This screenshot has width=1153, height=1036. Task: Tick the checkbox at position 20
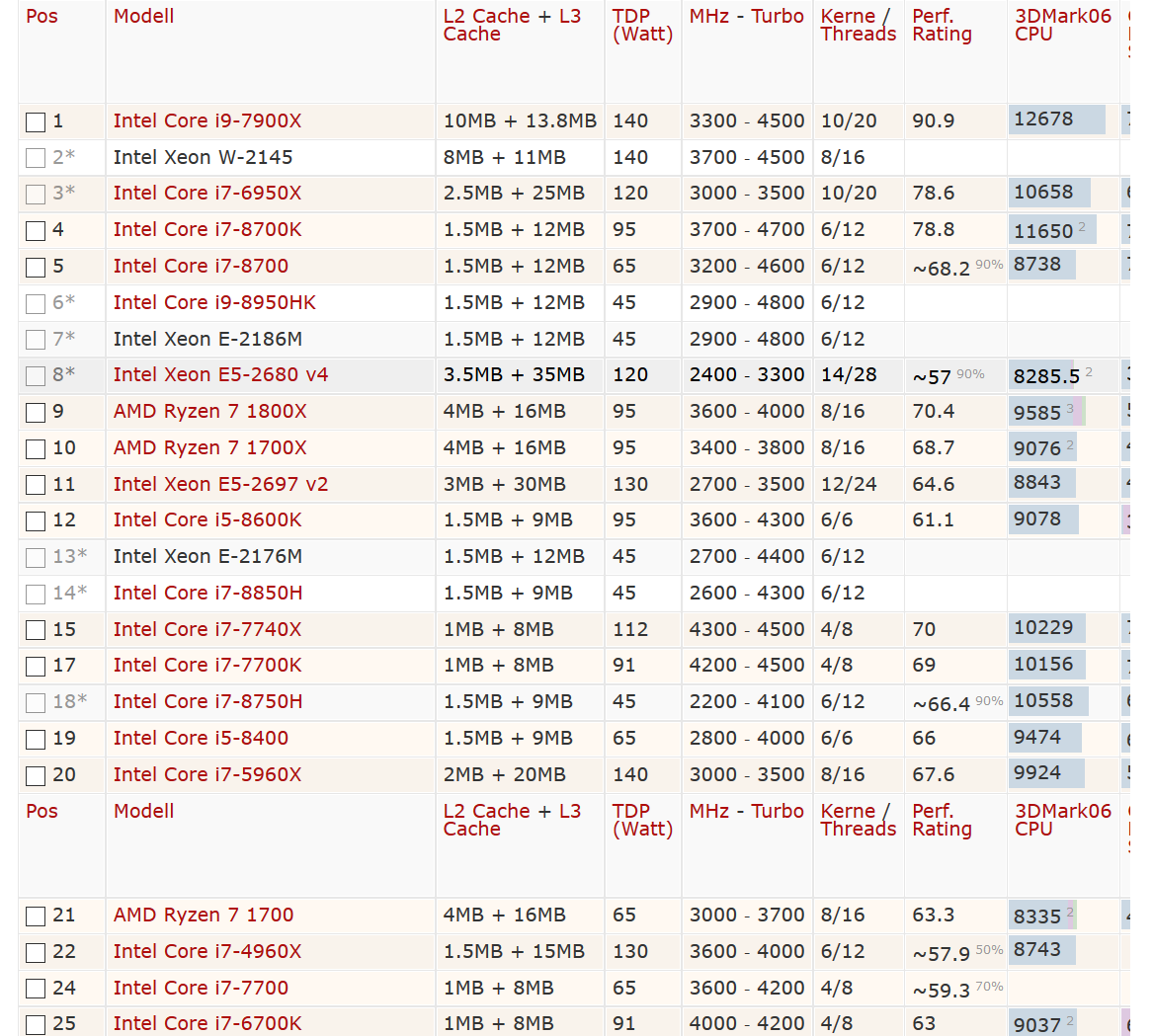click(x=36, y=775)
